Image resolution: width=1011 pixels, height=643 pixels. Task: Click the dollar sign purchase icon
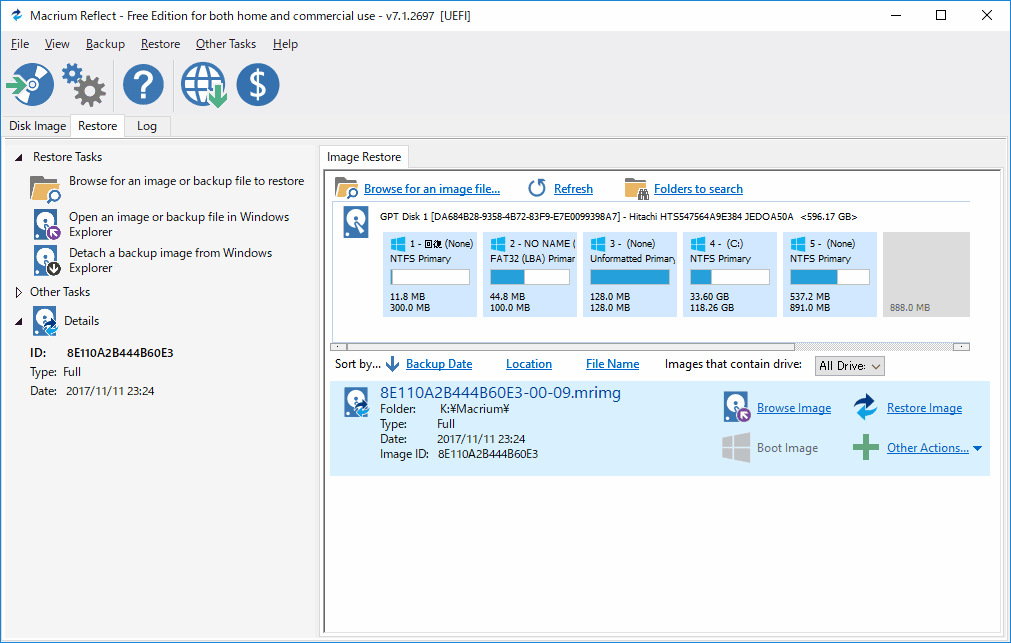coord(258,84)
